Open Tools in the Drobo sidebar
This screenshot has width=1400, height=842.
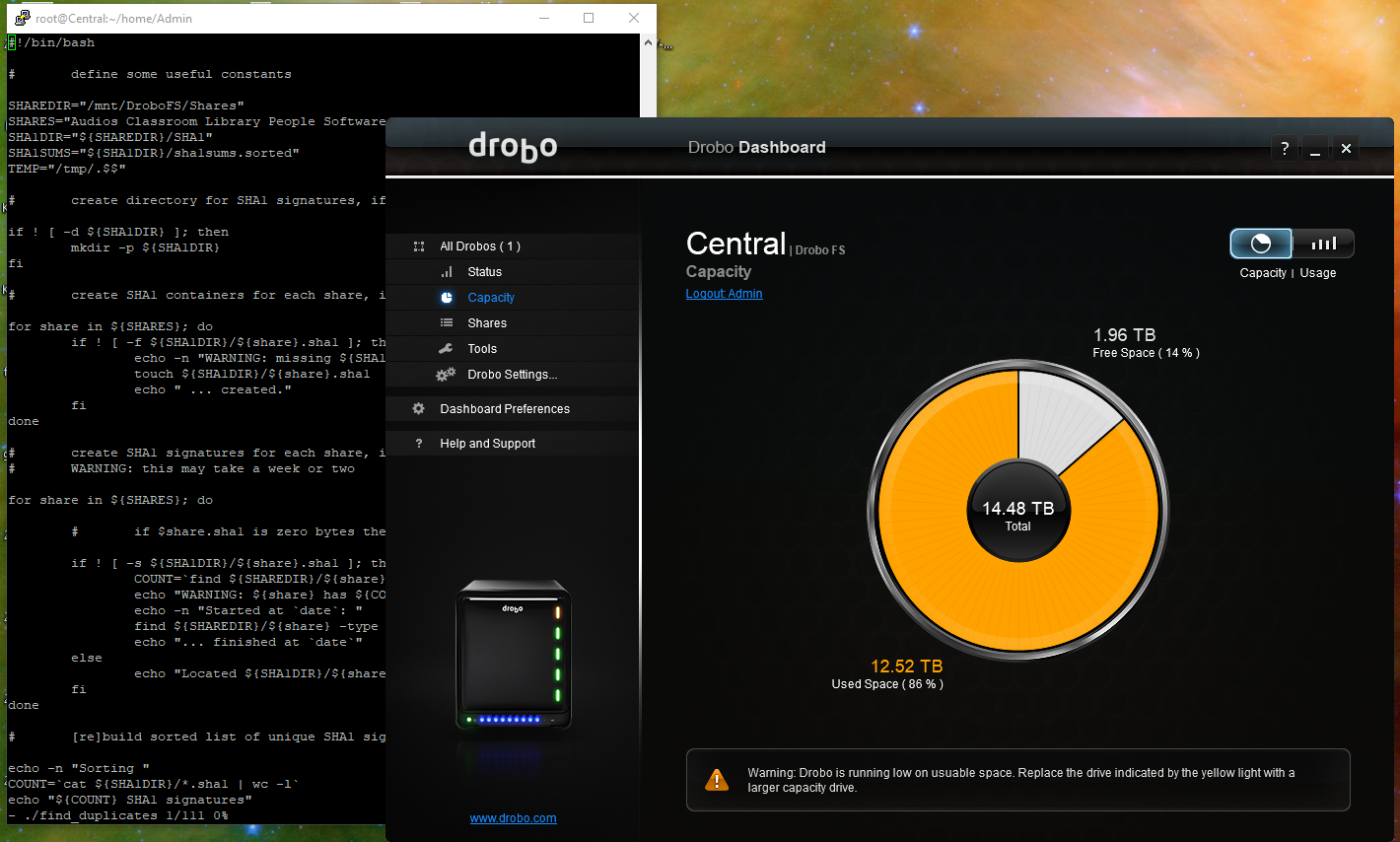pos(513,349)
